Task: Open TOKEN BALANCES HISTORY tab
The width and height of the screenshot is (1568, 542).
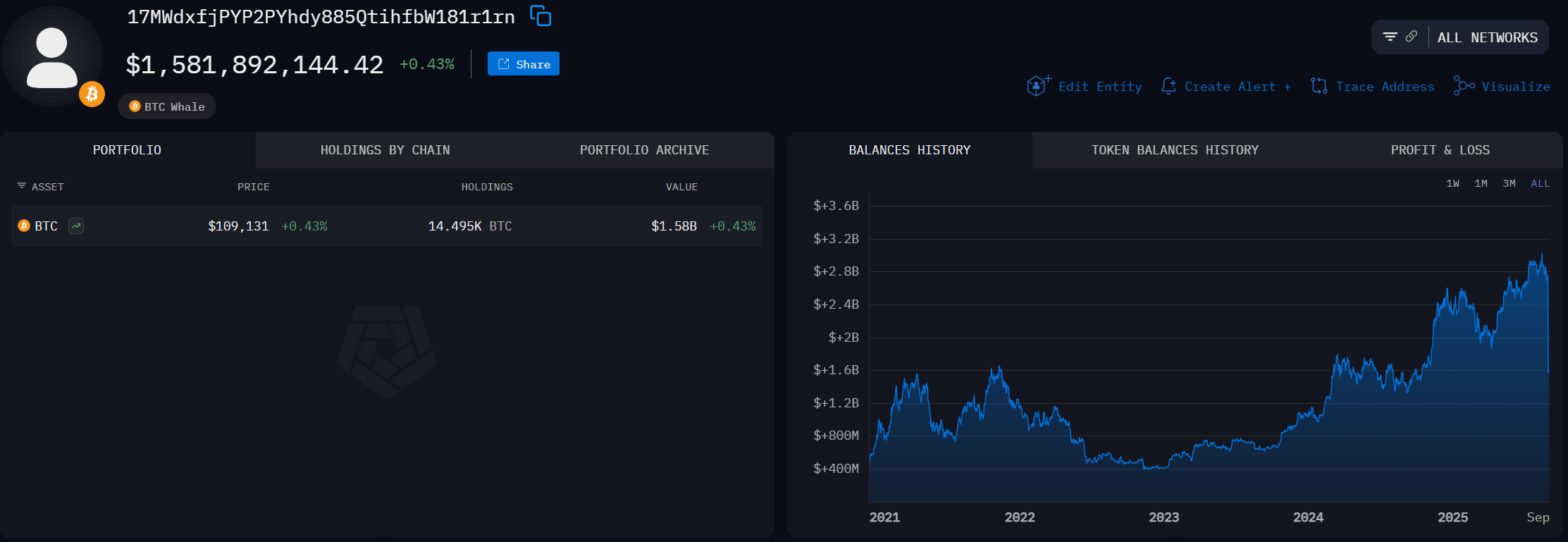Action: tap(1175, 150)
